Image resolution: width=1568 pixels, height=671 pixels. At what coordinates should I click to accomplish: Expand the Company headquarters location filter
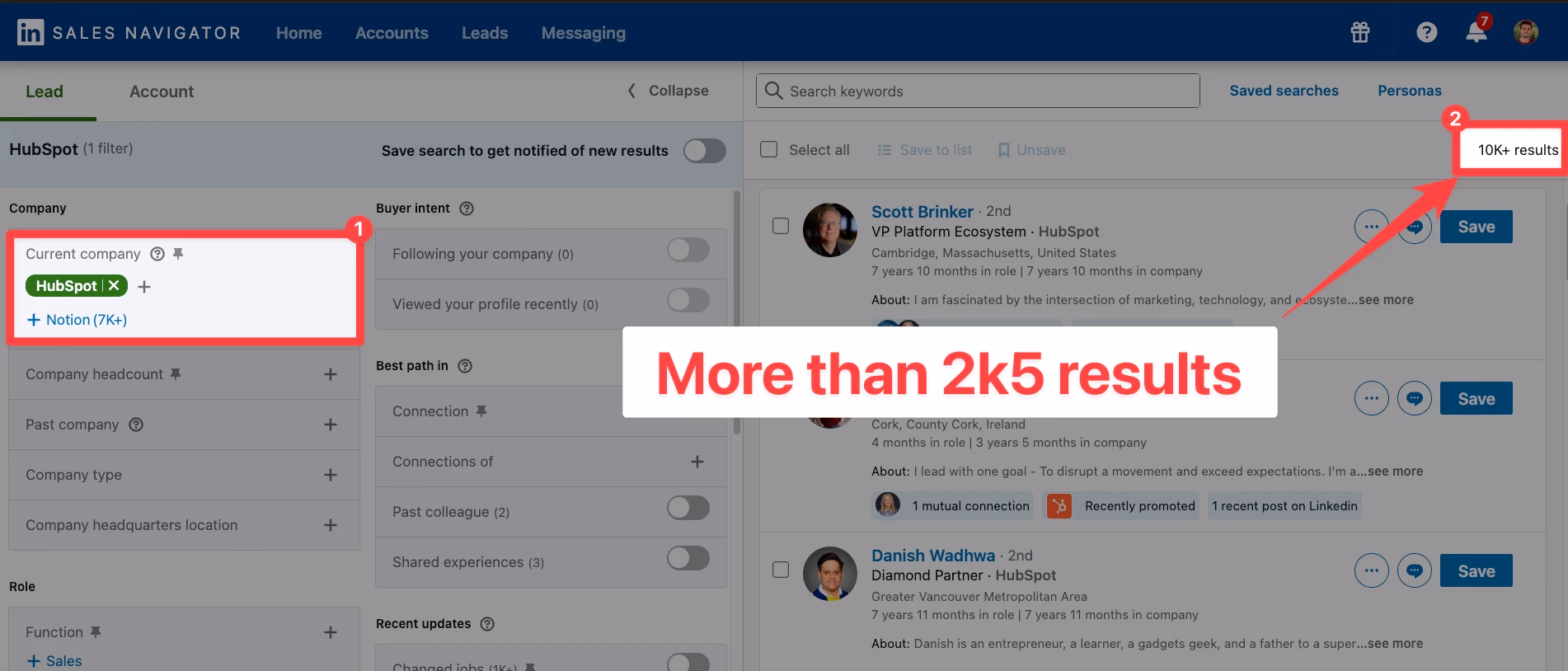pyautogui.click(x=331, y=525)
